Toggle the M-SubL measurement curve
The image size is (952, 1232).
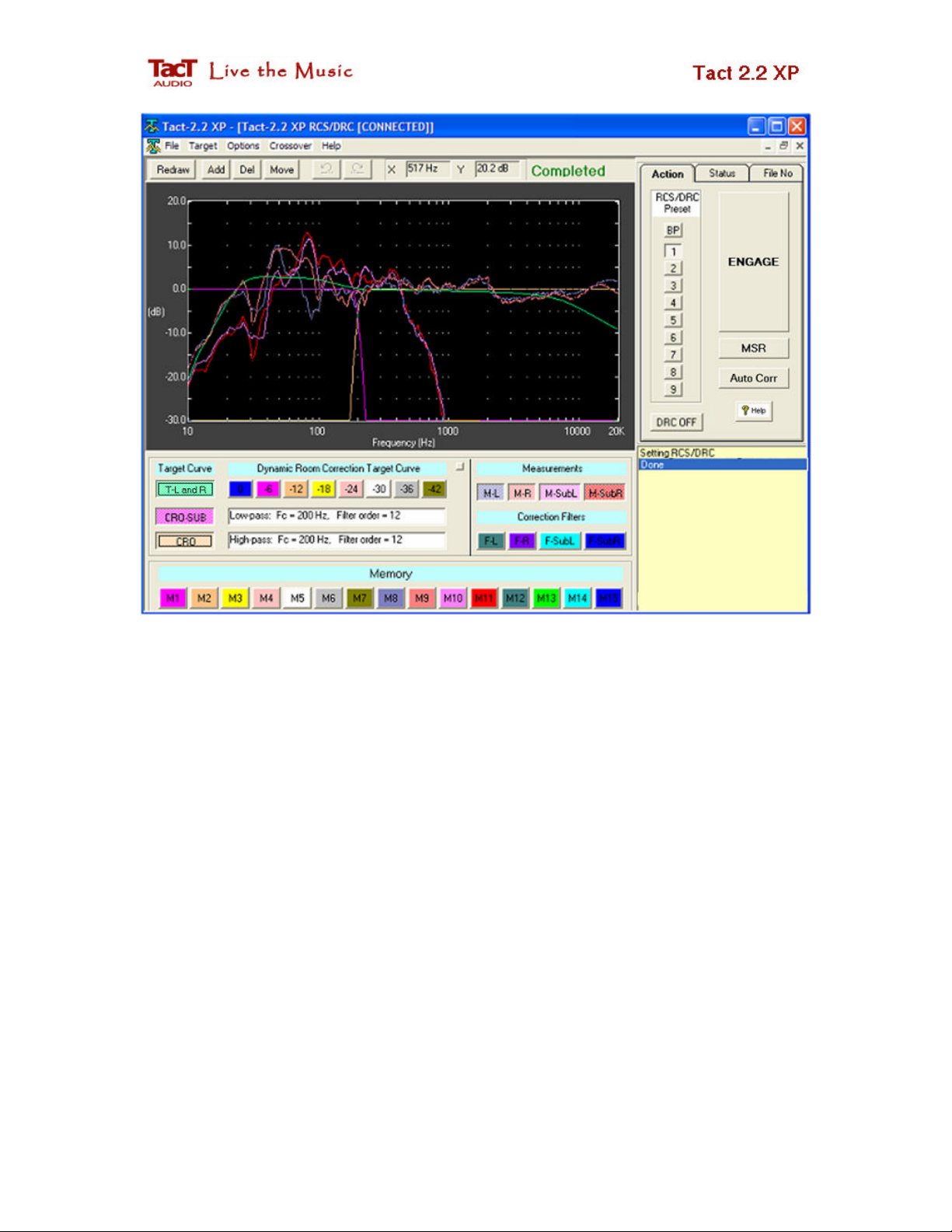tap(560, 493)
